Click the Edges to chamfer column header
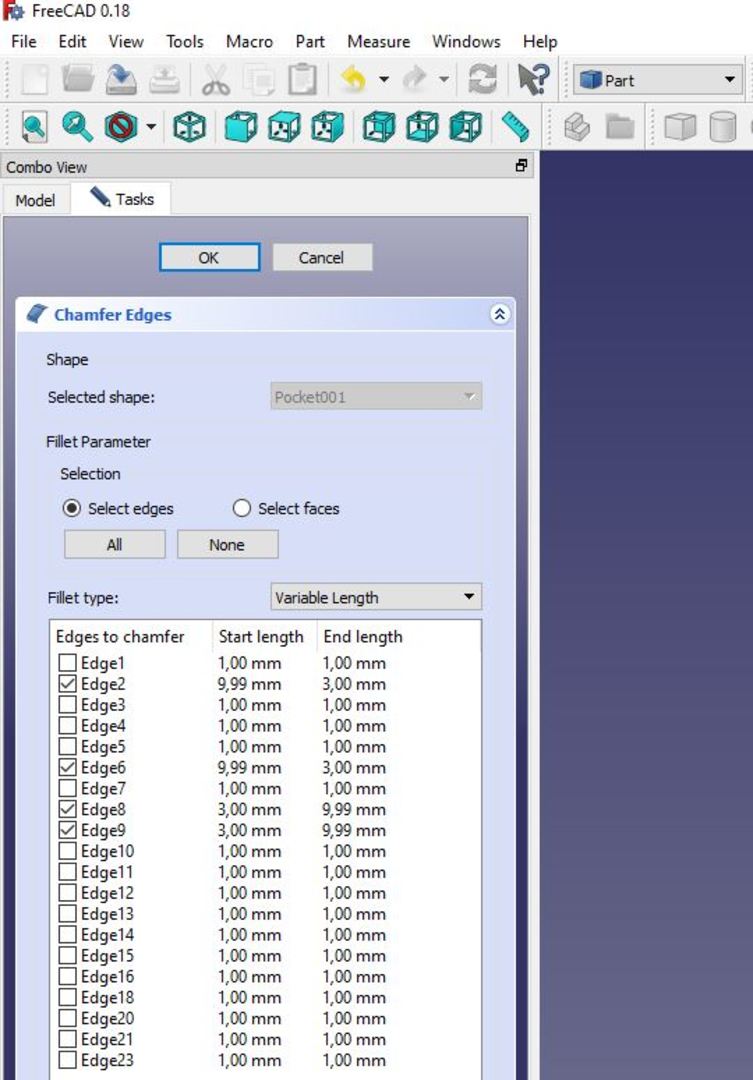 point(132,636)
